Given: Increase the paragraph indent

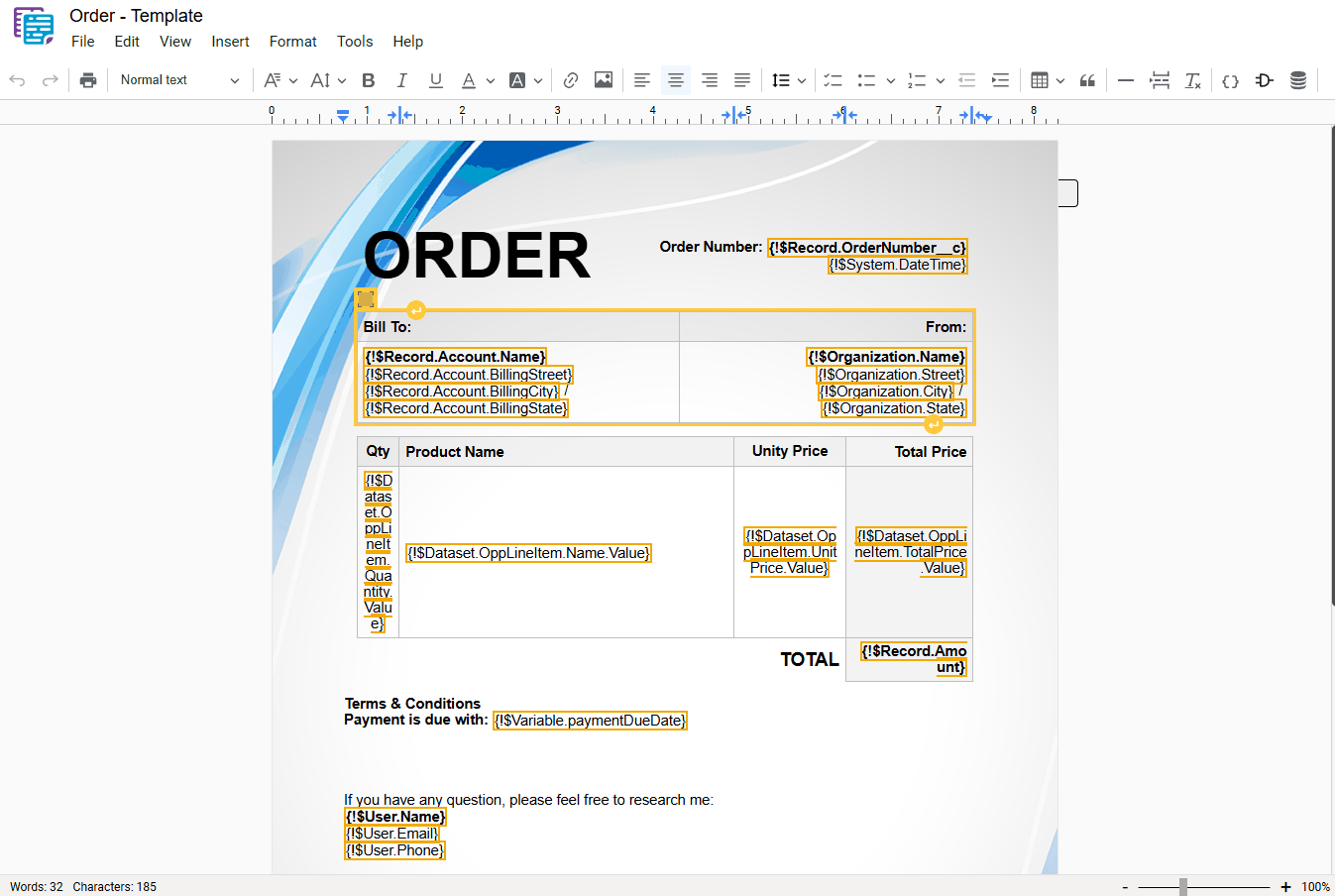Looking at the screenshot, I should [1001, 80].
